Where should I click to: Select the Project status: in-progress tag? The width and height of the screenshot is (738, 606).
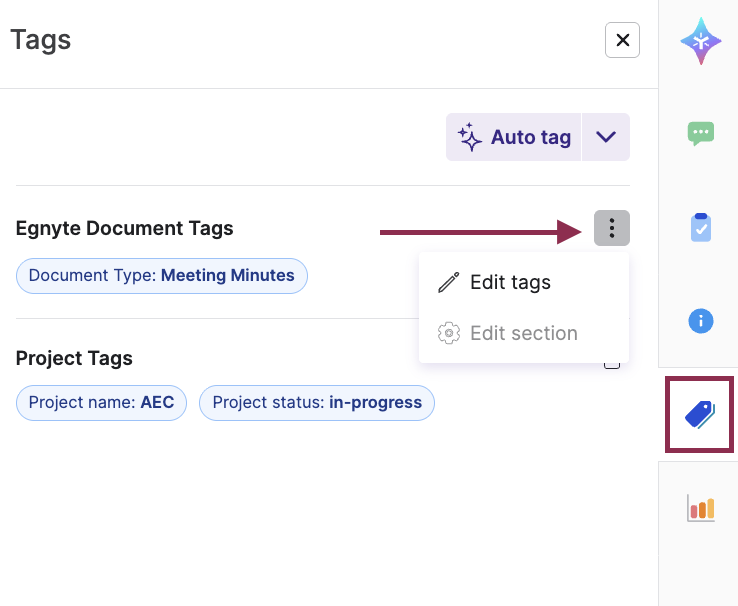(317, 403)
